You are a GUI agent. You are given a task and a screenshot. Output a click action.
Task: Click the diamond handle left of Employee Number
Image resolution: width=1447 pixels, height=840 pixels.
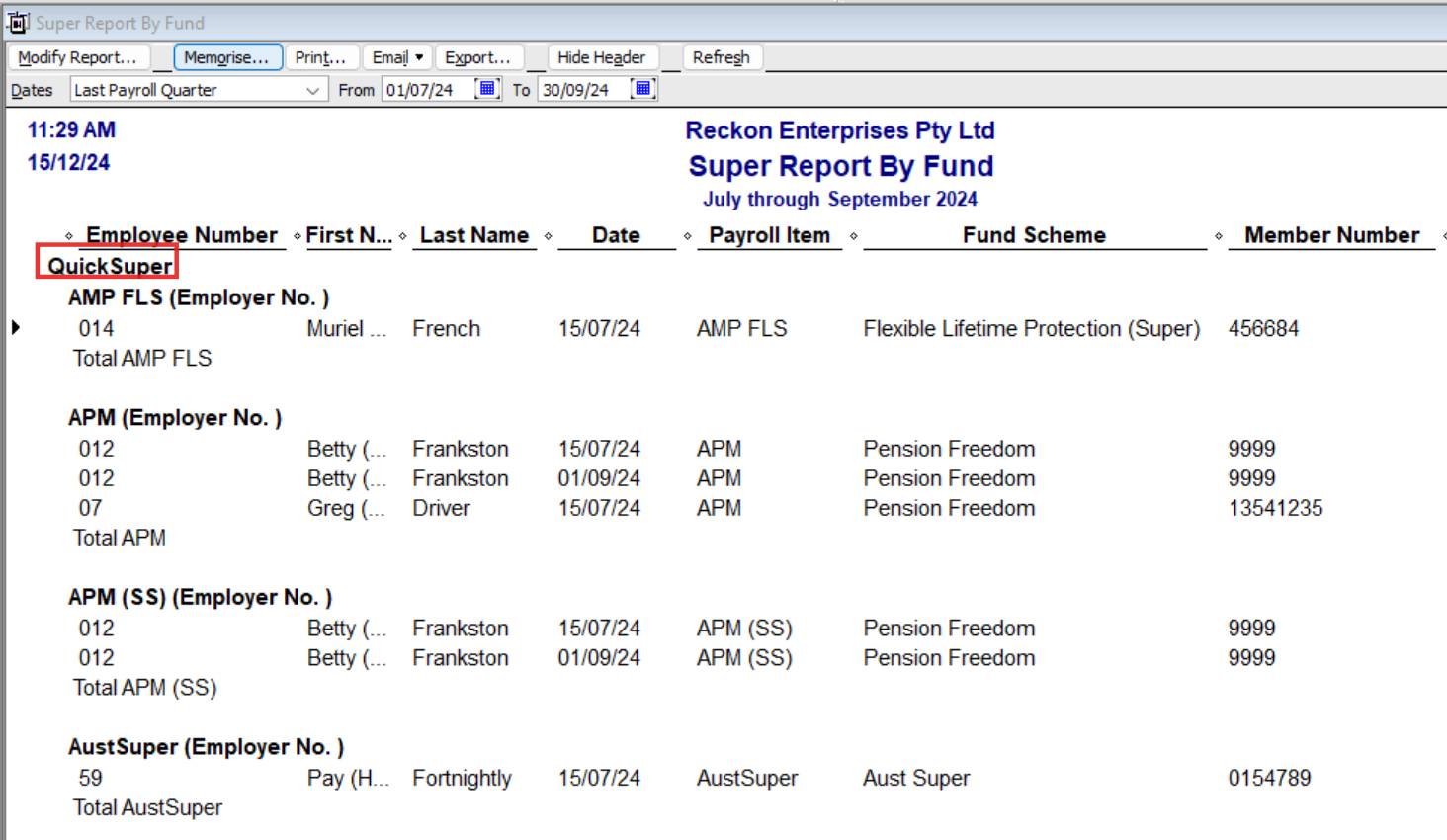tap(69, 236)
